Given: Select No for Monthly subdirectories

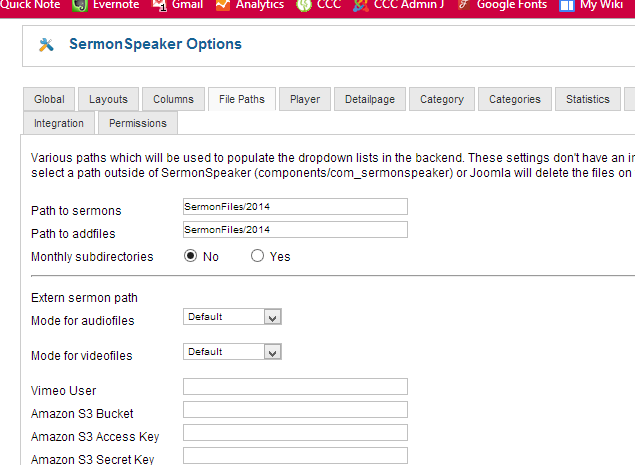Looking at the screenshot, I should point(190,256).
